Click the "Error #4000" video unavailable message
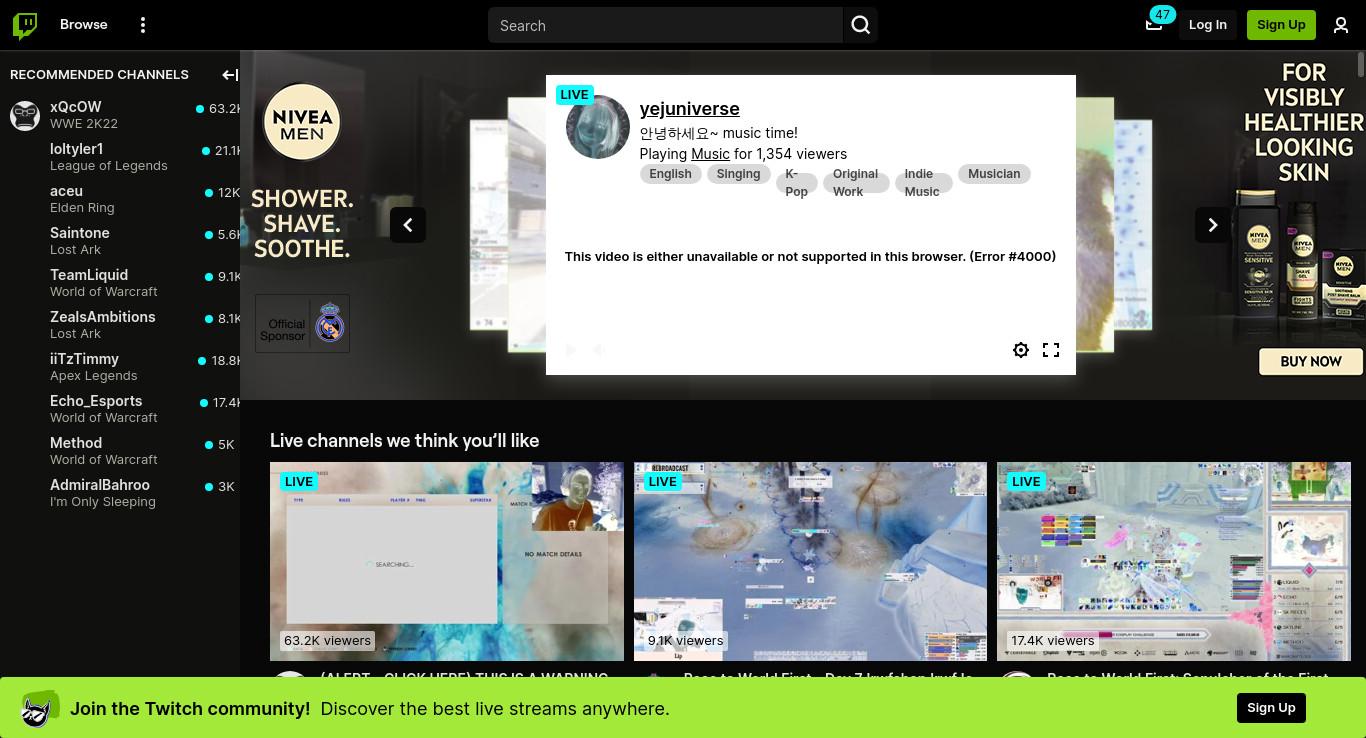Viewport: 1366px width, 738px height. point(810,257)
